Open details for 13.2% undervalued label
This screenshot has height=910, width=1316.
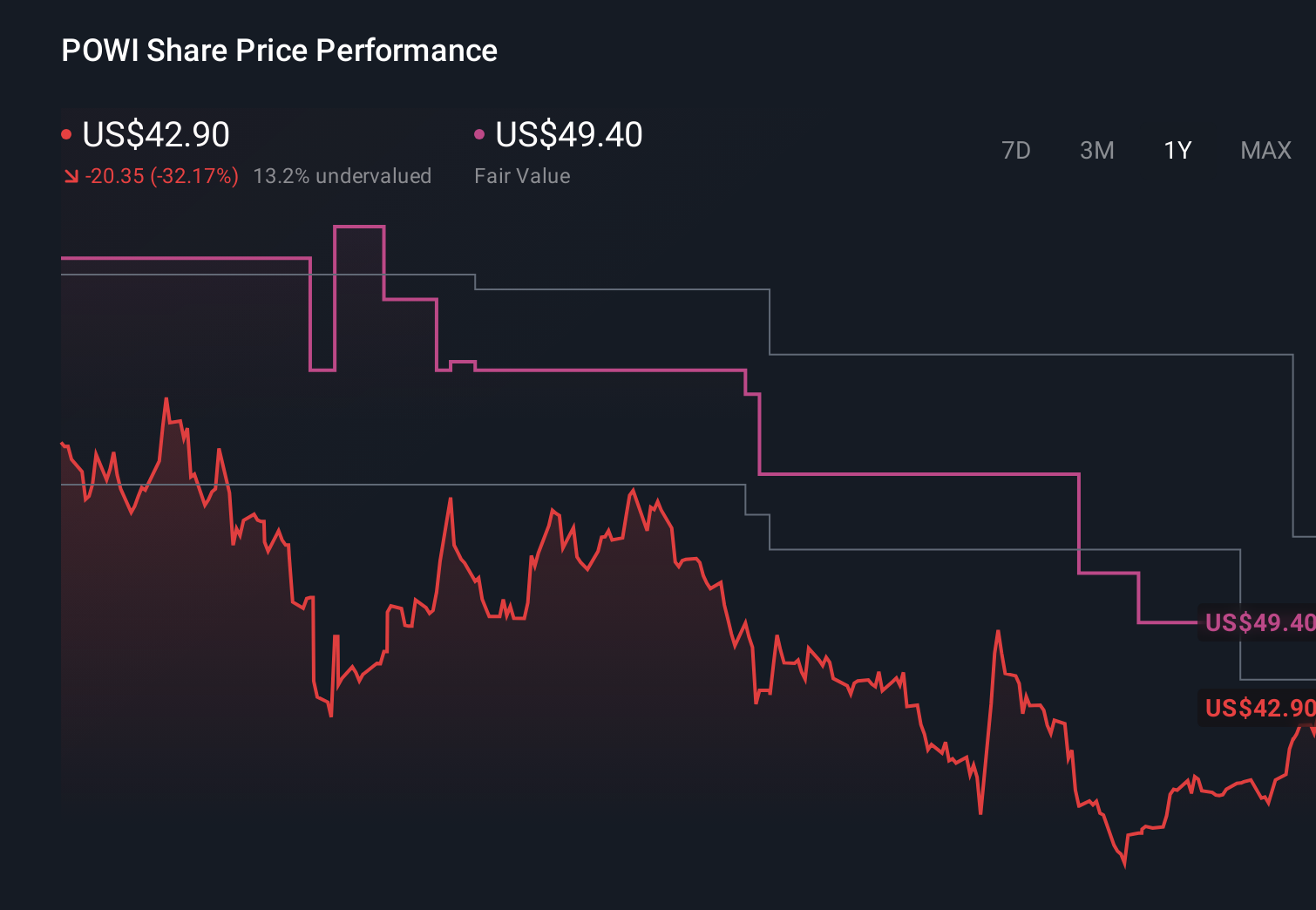[x=342, y=175]
